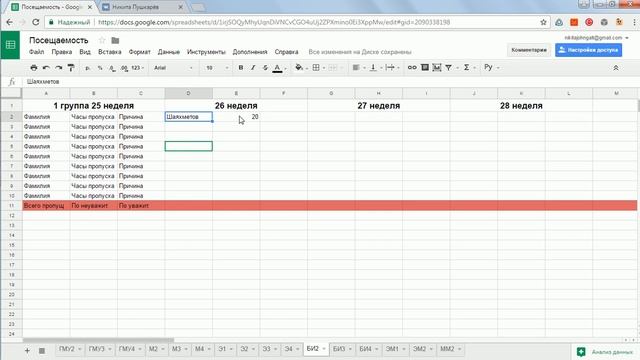Switch to the ГМУ2 sheet tab
Screen dimensions: 640x360
[67, 349]
